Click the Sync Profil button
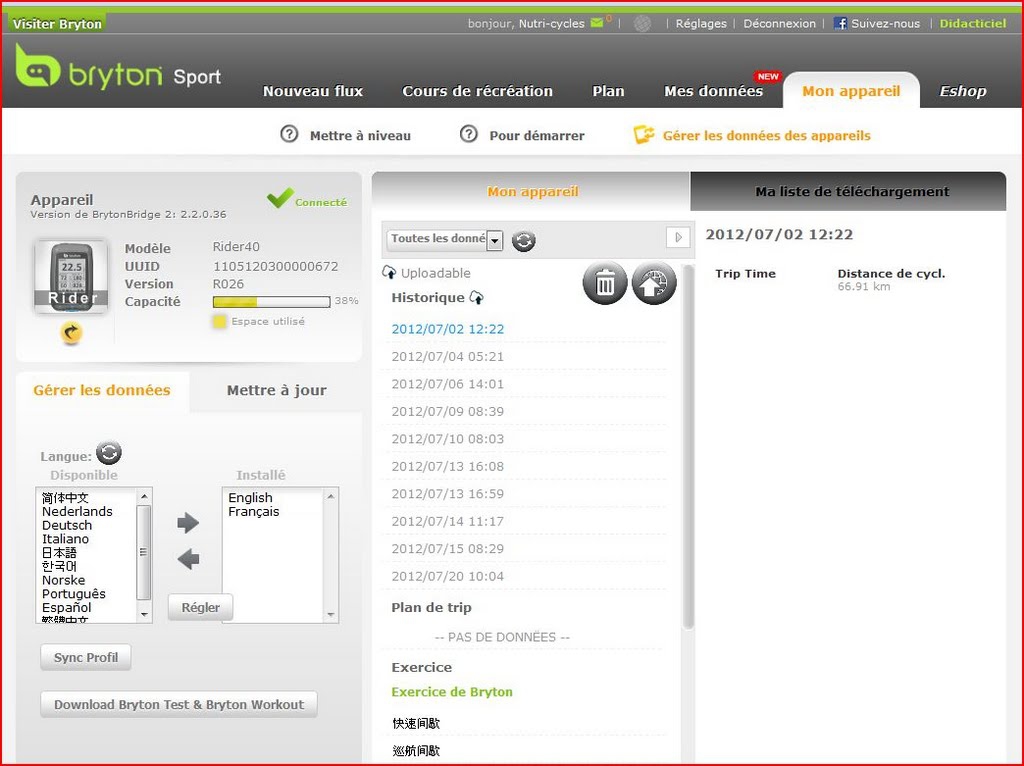 tap(86, 658)
